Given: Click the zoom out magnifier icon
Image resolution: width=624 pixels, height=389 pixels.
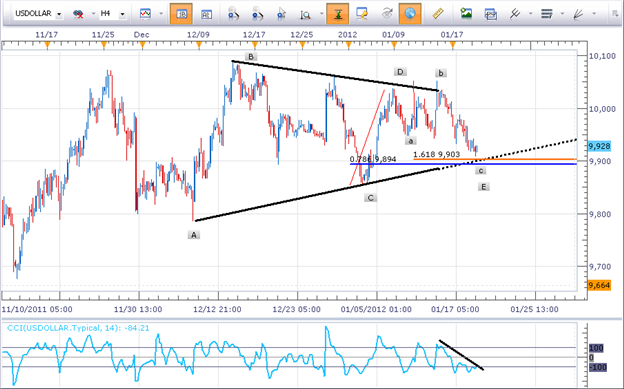Looking at the screenshot, I should click(257, 14).
